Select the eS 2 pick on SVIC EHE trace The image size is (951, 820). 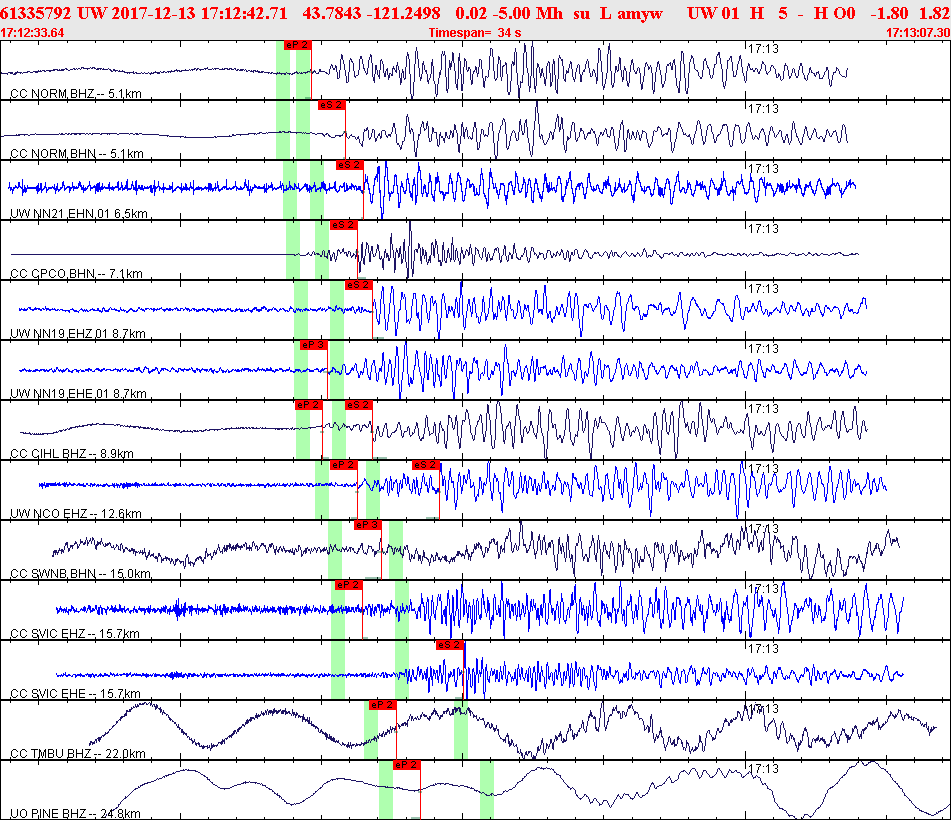[449, 645]
